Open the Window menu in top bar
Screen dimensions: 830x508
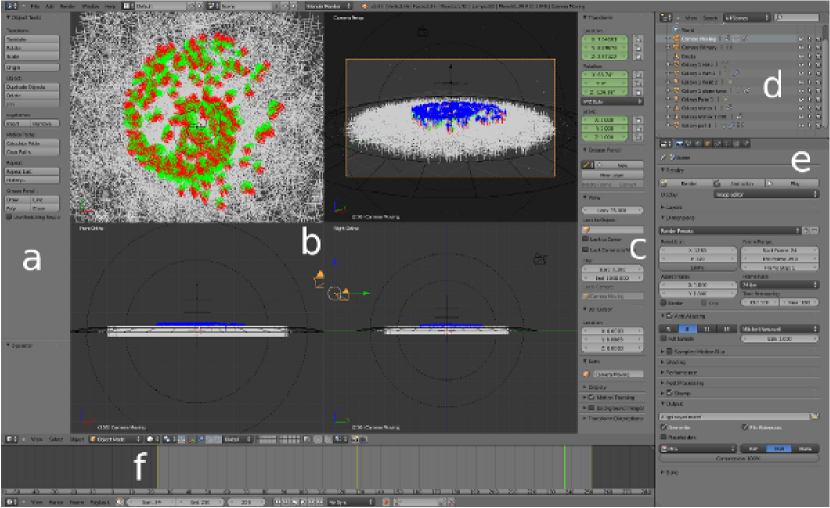(x=89, y=6)
